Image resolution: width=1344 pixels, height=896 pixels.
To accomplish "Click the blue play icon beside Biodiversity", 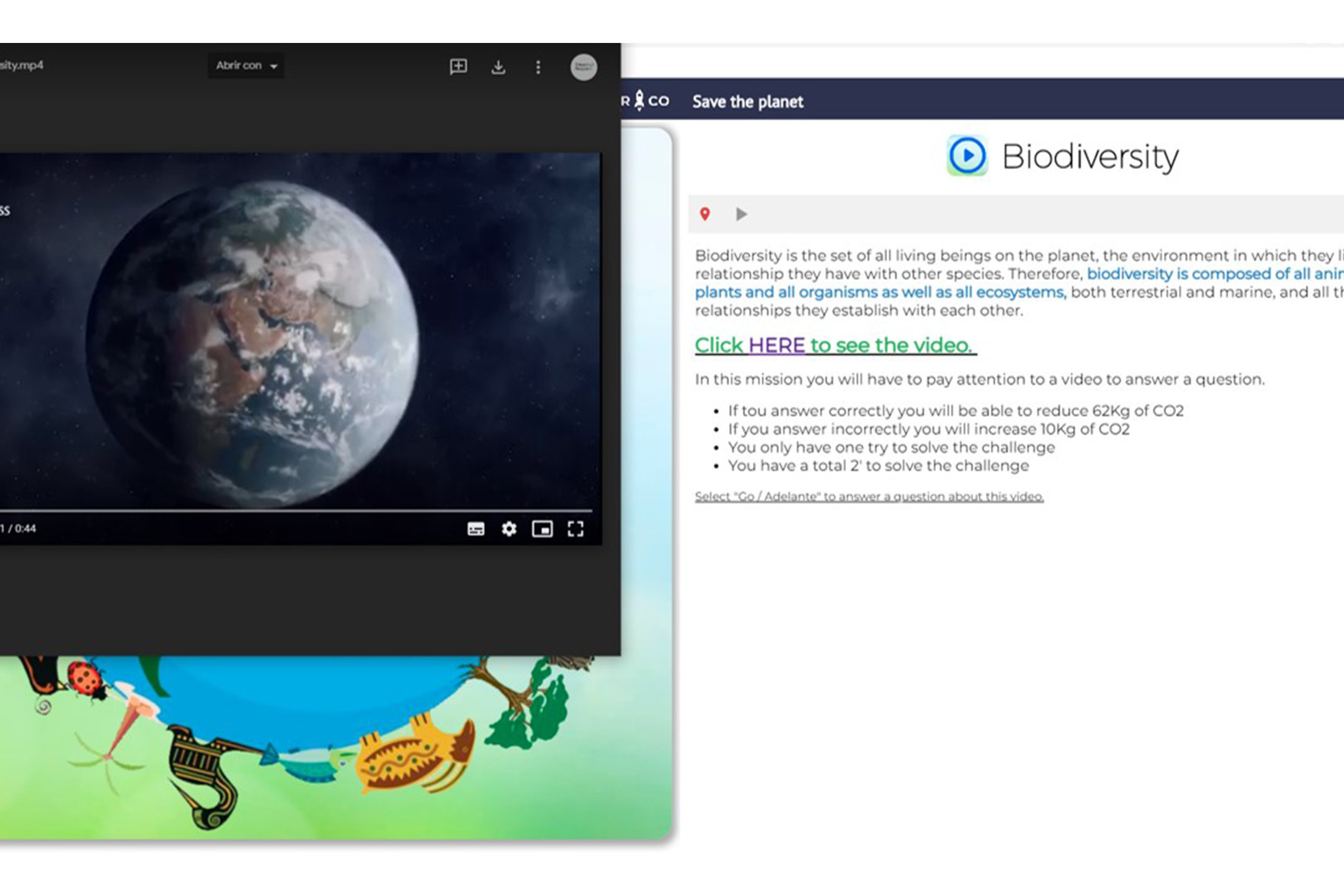I will tap(967, 156).
